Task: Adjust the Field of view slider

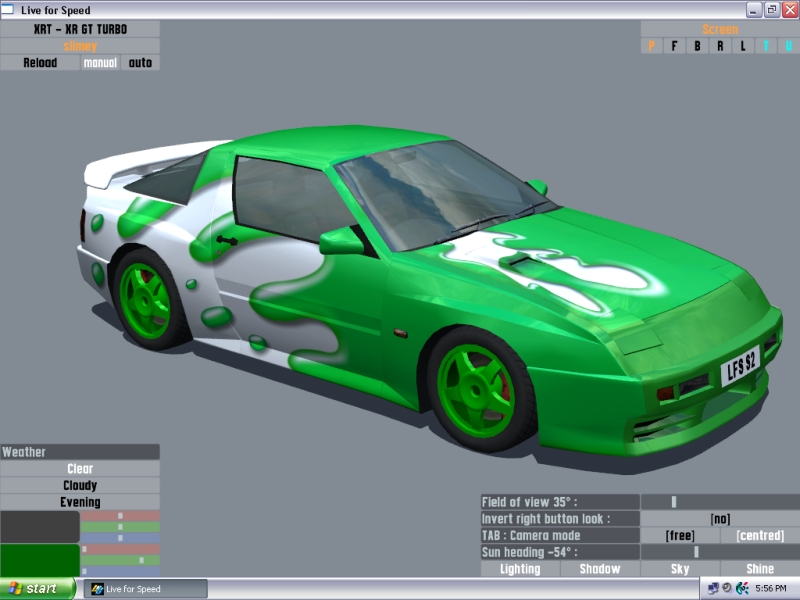Action: [720, 502]
